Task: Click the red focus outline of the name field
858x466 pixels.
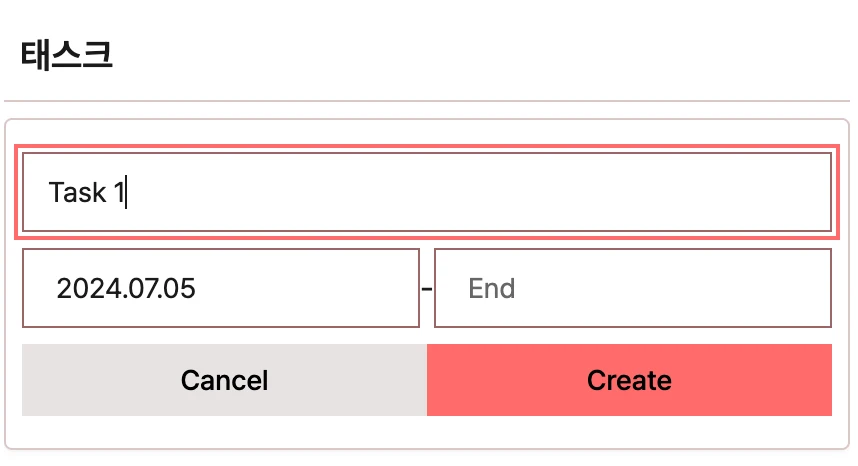Action: tap(427, 147)
